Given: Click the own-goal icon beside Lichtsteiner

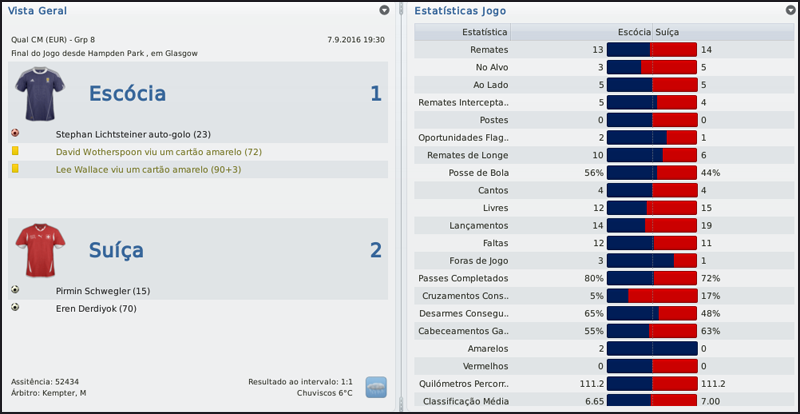Looking at the screenshot, I should click(15, 132).
